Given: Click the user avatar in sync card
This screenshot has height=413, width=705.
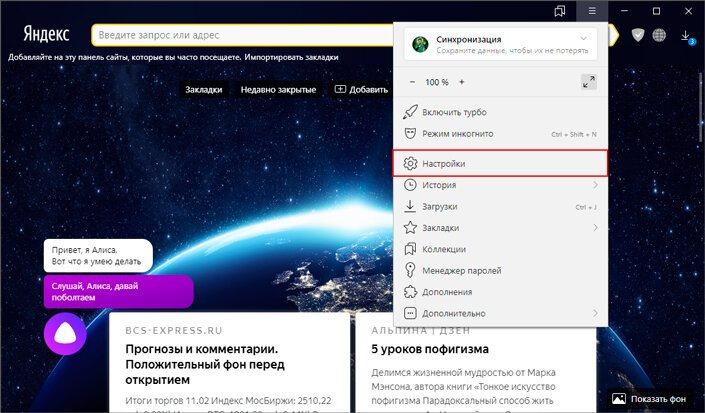Looking at the screenshot, I should pyautogui.click(x=420, y=44).
